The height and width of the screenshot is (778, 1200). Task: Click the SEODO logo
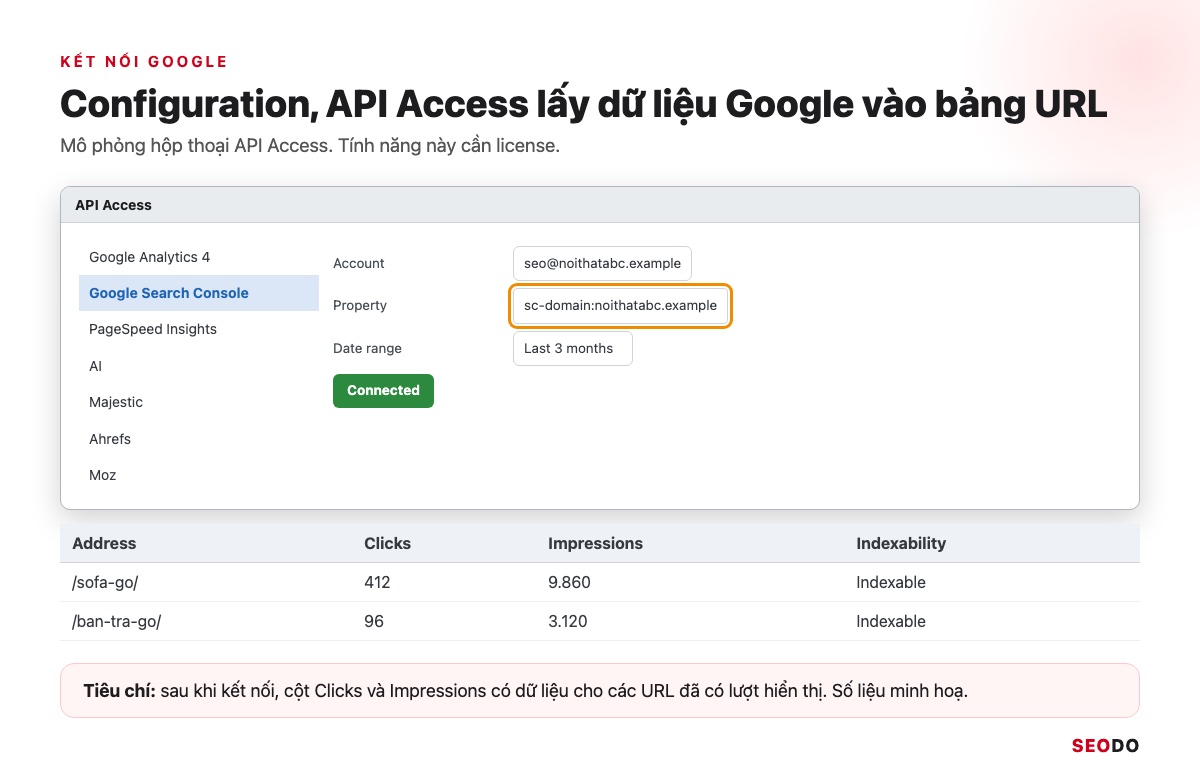(1105, 745)
